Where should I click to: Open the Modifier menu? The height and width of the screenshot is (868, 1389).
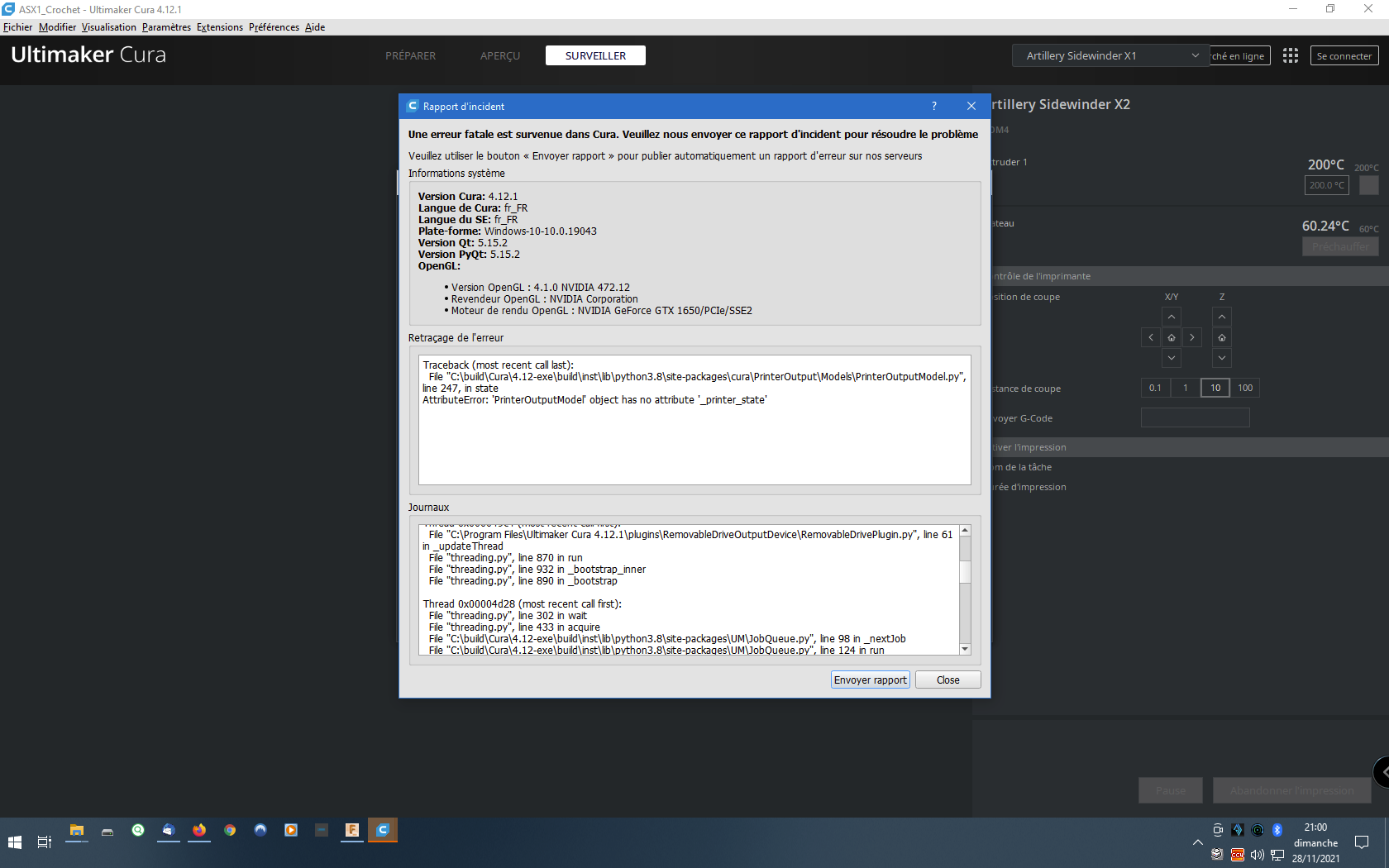(57, 27)
